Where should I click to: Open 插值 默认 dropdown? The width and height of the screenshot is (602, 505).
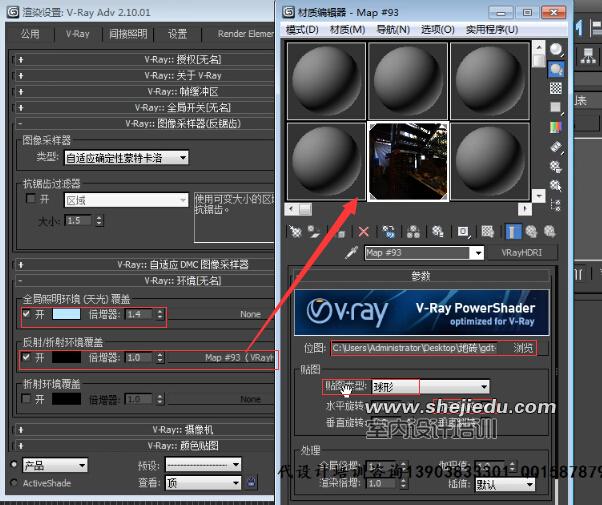coord(504,485)
